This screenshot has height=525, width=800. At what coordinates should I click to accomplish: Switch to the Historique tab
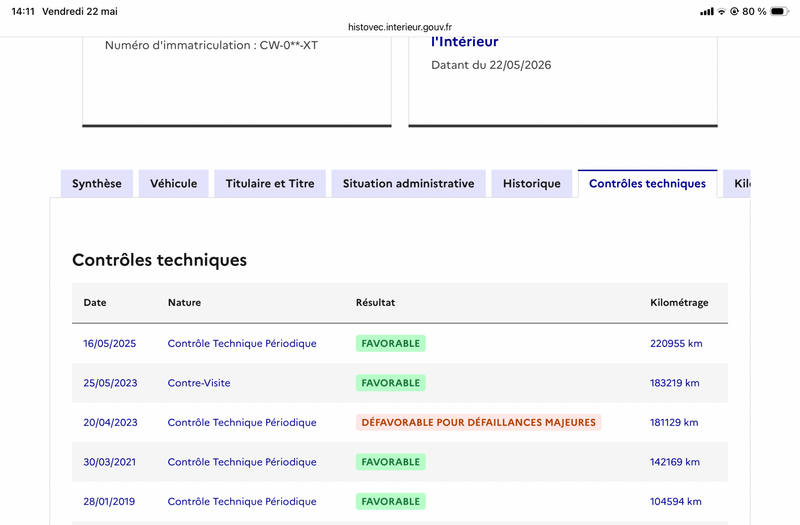(x=532, y=184)
